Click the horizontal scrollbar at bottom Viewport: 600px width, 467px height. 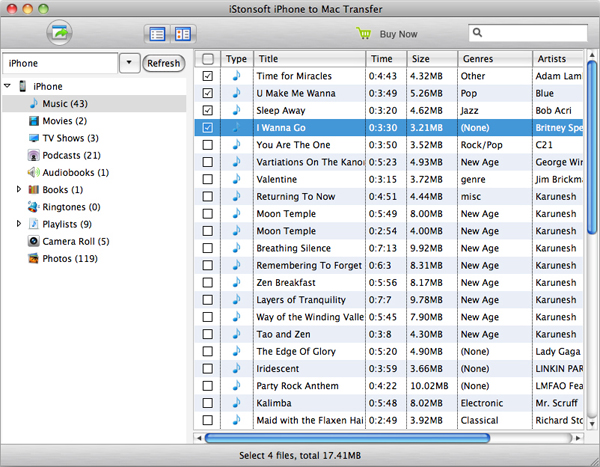coord(347,437)
